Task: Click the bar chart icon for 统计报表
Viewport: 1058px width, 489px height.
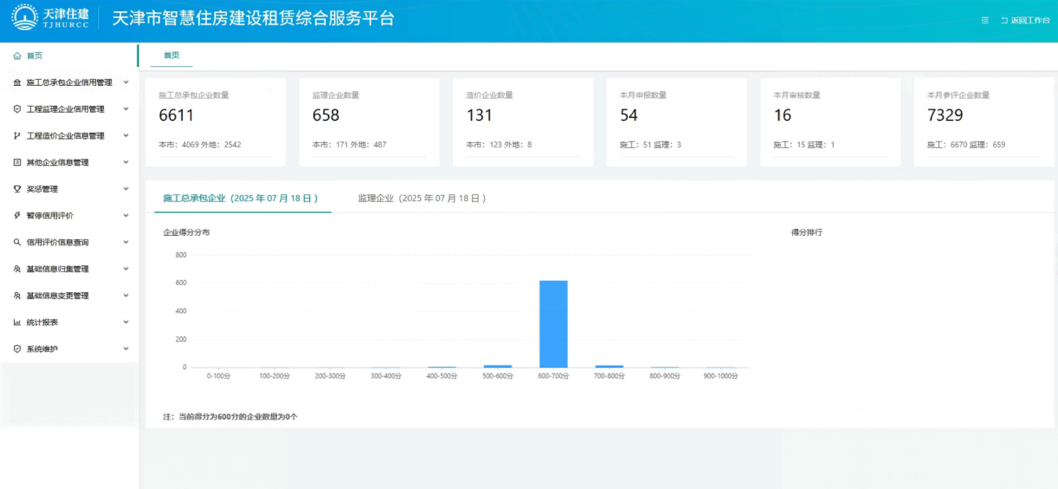Action: [17, 322]
